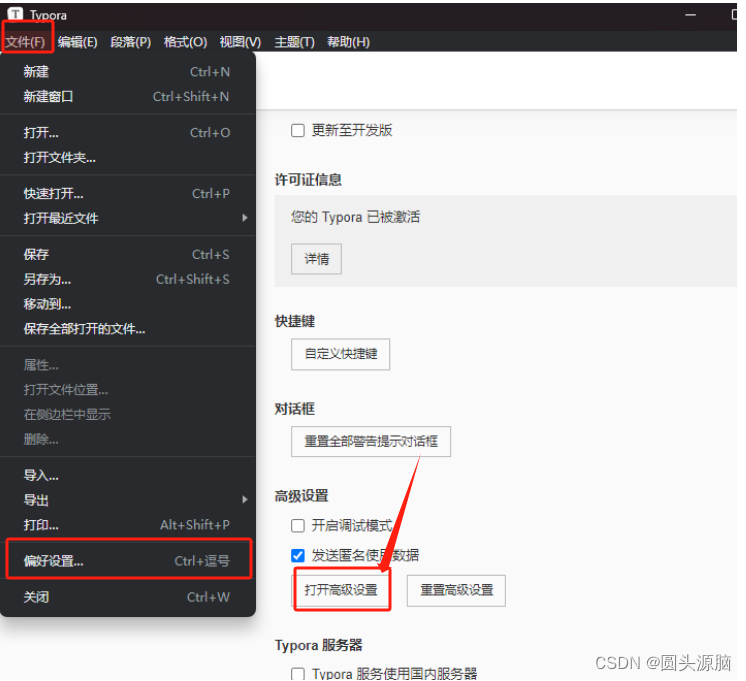Select 移动到... menu item
Viewport: 746px width, 681px height.
(x=128, y=304)
